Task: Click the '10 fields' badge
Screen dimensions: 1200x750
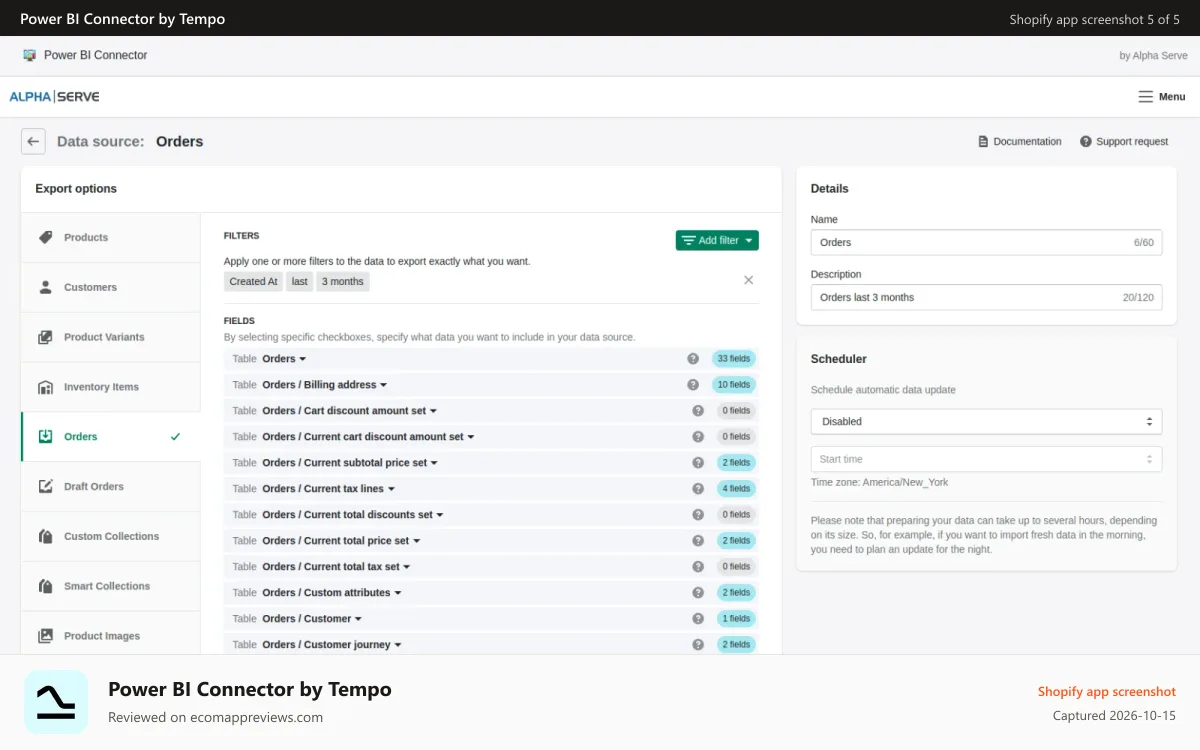Action: pos(734,385)
